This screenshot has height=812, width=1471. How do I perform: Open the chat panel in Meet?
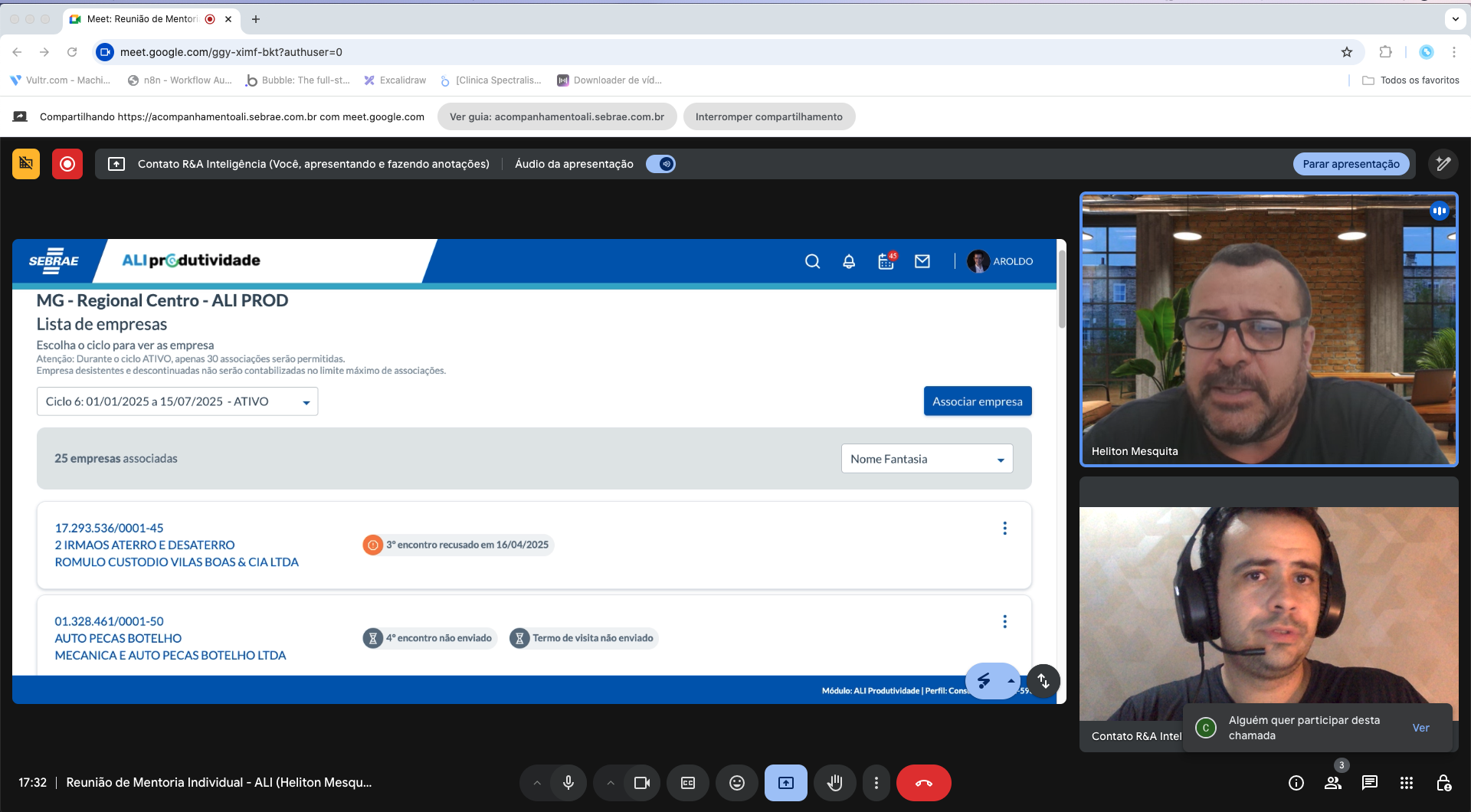coord(1370,783)
